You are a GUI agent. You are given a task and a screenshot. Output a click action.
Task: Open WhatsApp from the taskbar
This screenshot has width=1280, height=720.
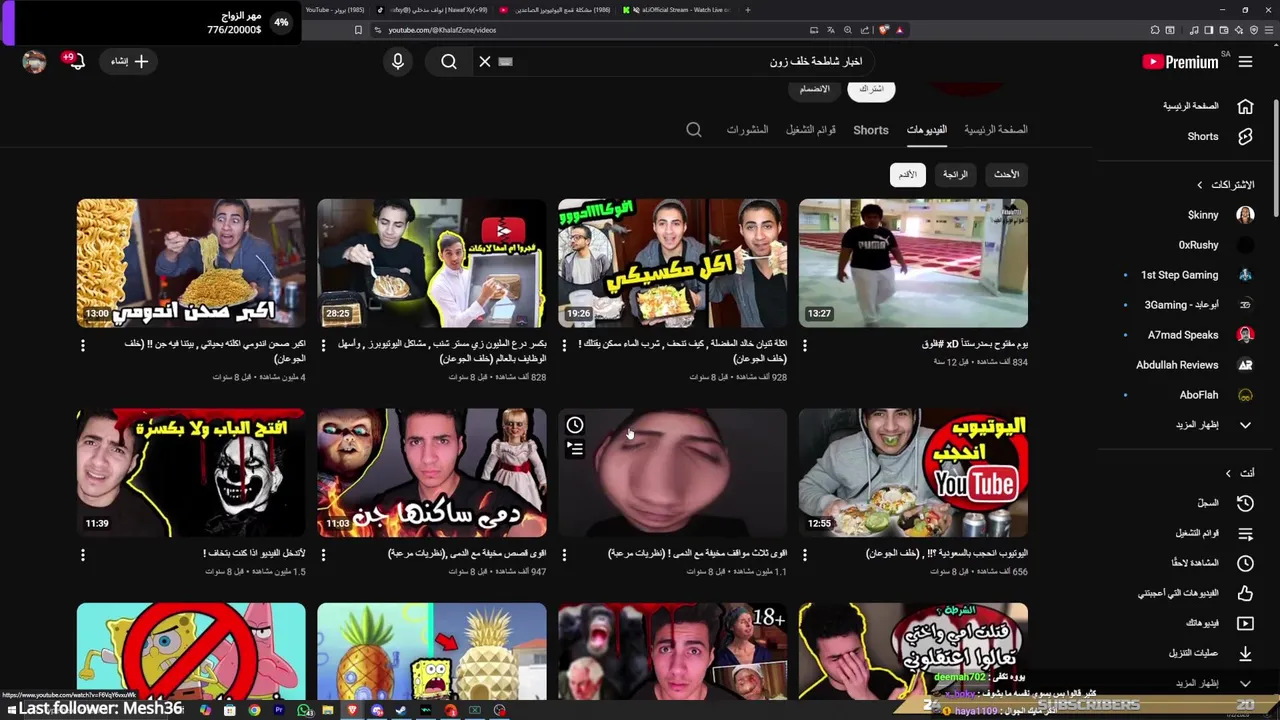[x=304, y=710]
